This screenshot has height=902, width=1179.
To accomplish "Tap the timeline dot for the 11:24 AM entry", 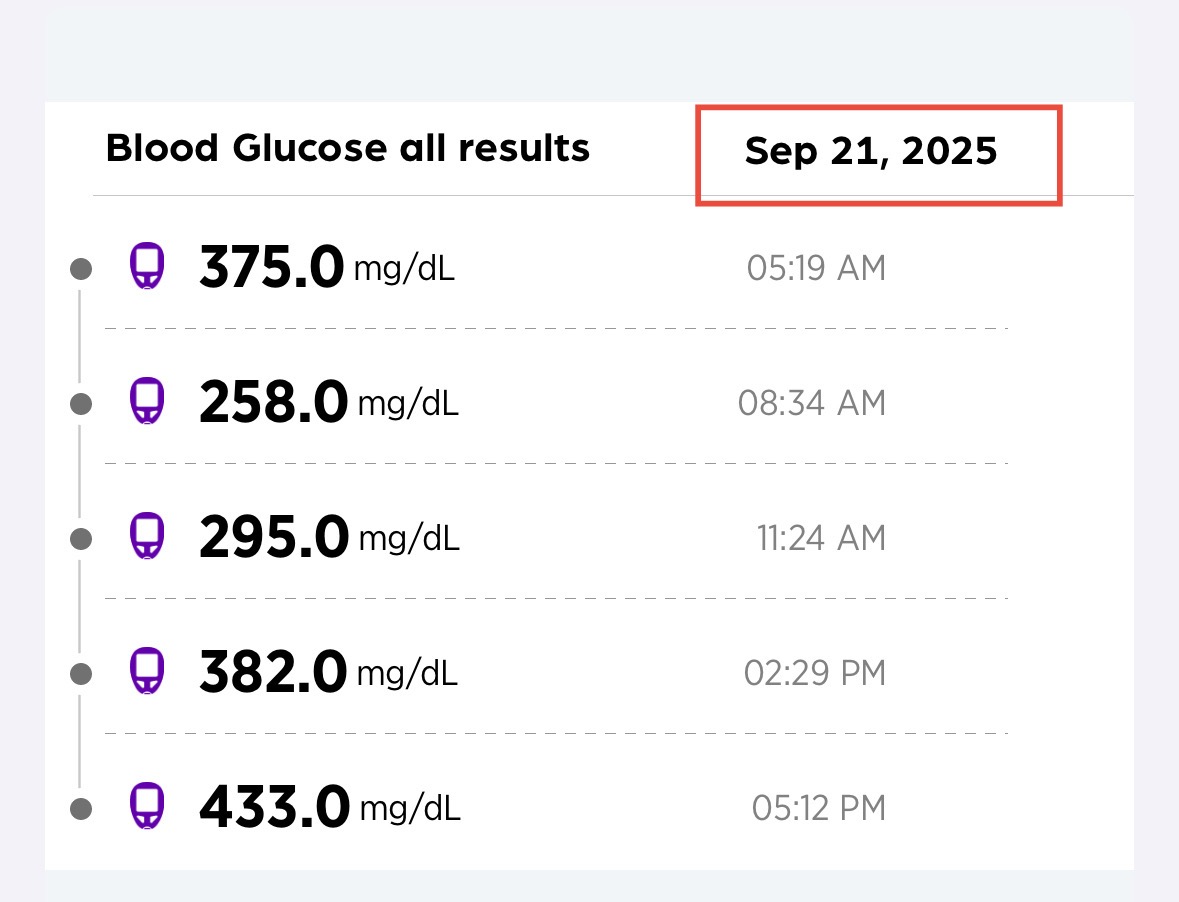I will (82, 539).
